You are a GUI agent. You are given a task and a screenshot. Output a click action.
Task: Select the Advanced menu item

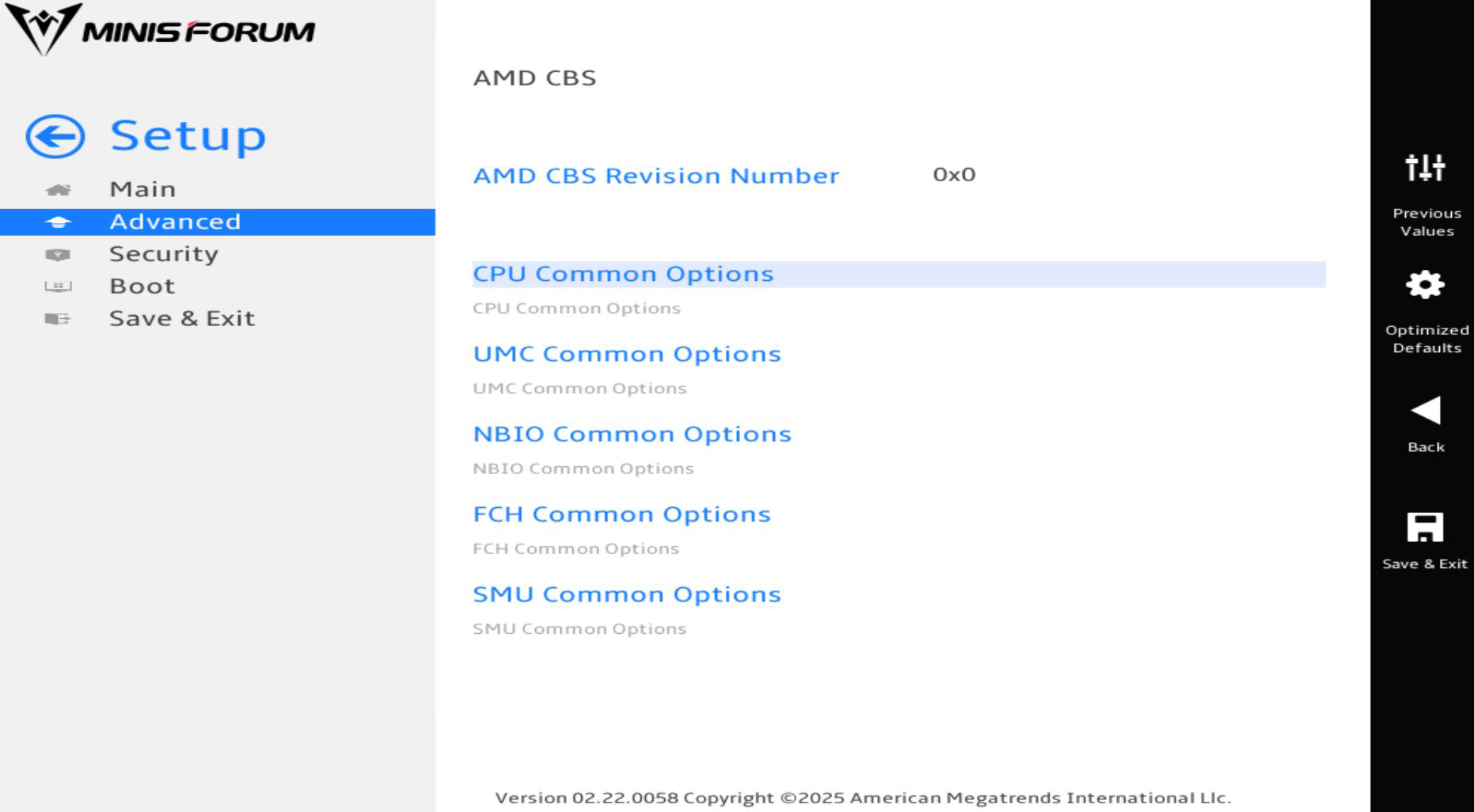pos(218,222)
